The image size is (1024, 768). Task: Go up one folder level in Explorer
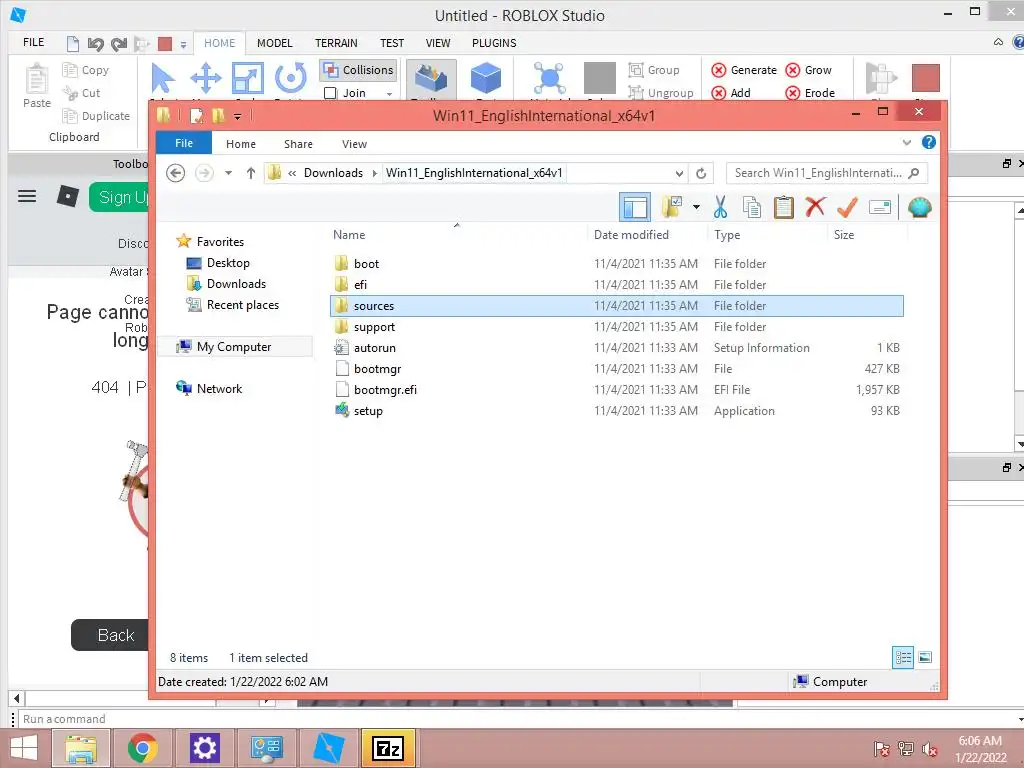250,173
